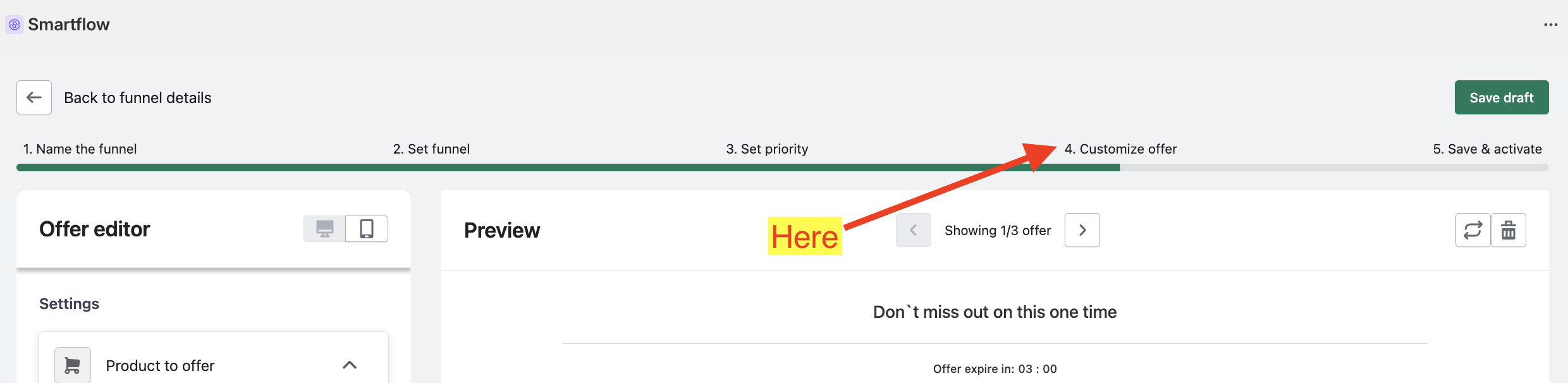Go to step 1 Name the funnel
The height and width of the screenshot is (383, 1568).
pyautogui.click(x=80, y=149)
